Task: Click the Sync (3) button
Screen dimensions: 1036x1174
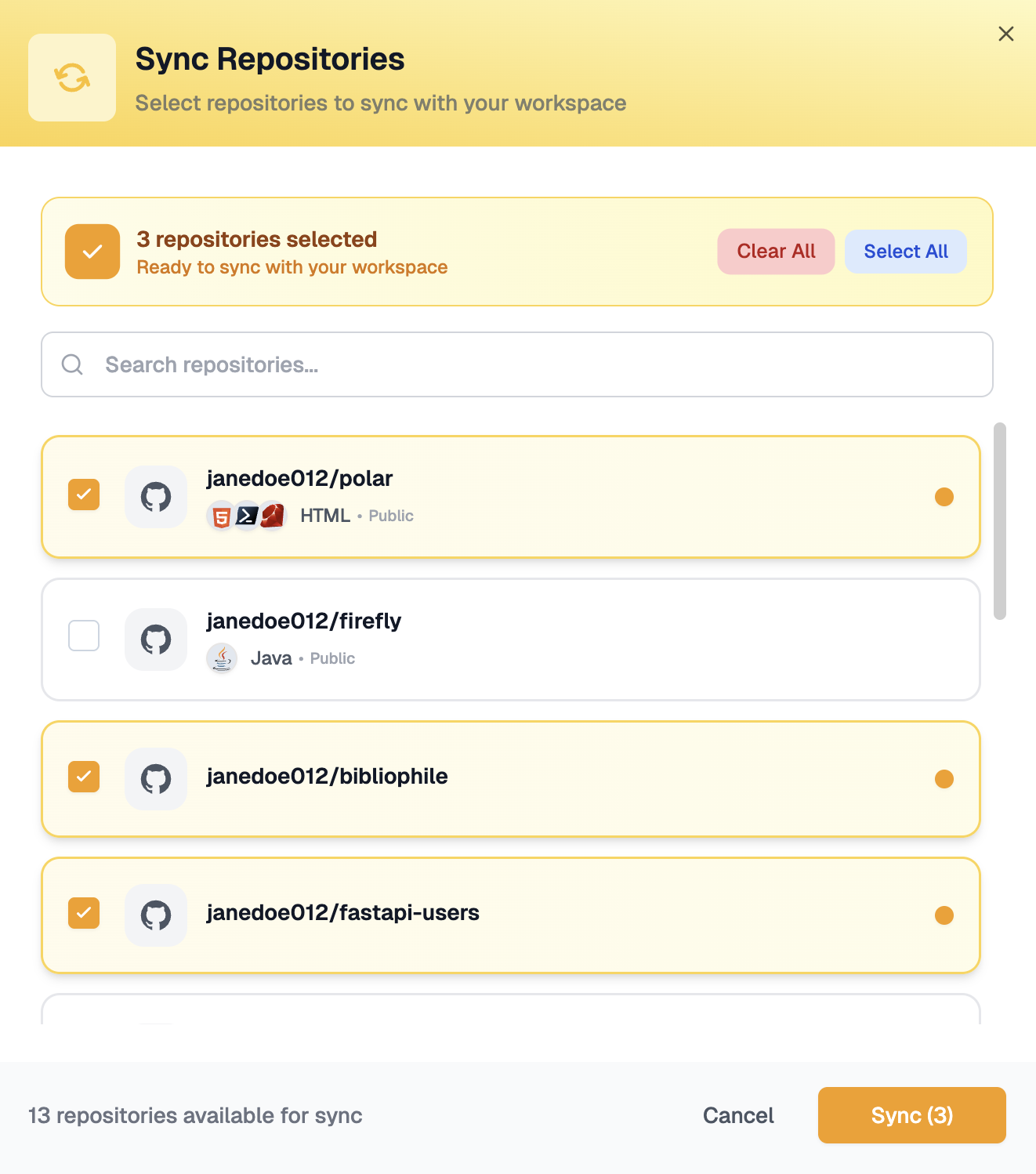Action: (x=911, y=1115)
